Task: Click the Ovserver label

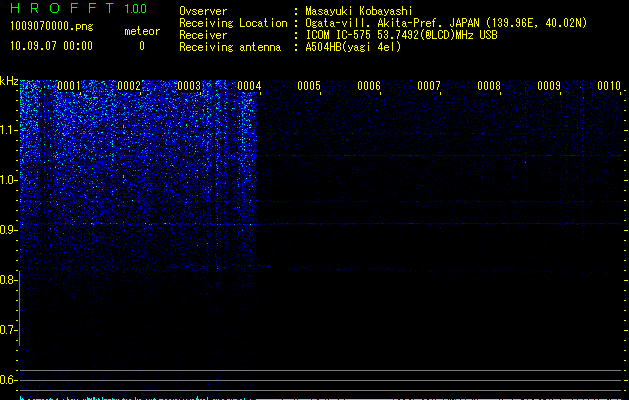Action: click(203, 11)
